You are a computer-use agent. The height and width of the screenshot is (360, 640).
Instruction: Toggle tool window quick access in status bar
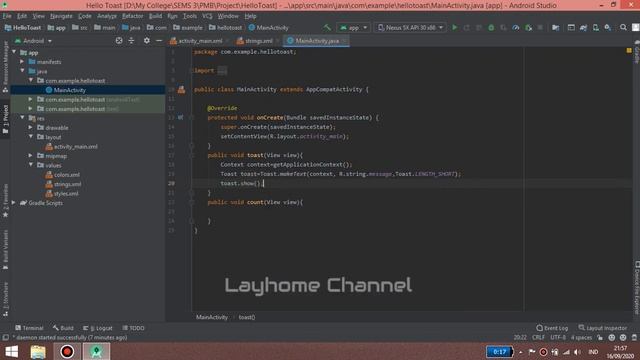click(x=5, y=338)
